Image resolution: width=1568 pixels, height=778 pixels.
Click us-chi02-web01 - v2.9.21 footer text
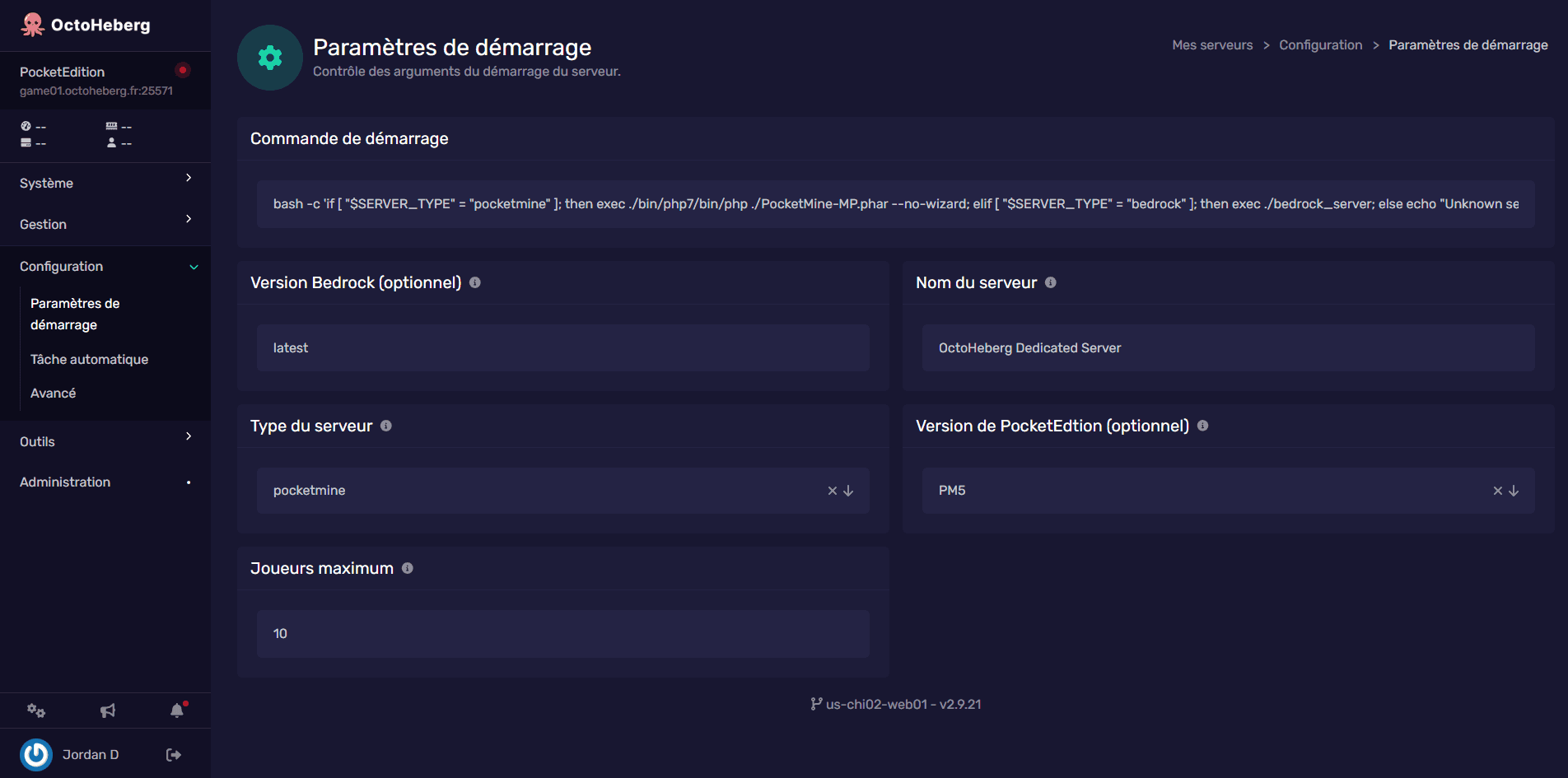click(x=903, y=704)
